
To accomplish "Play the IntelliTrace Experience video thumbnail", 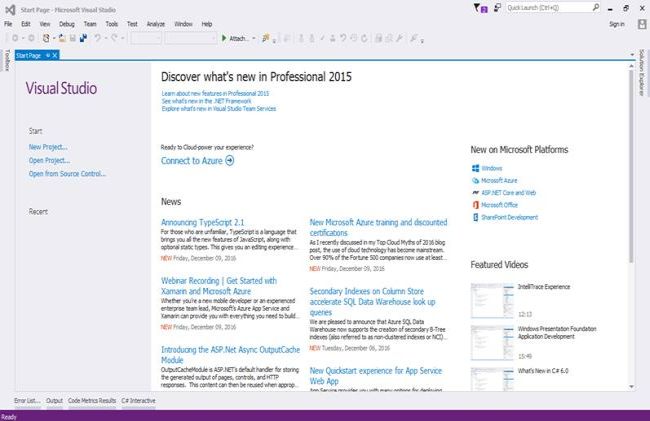I will pyautogui.click(x=492, y=301).
